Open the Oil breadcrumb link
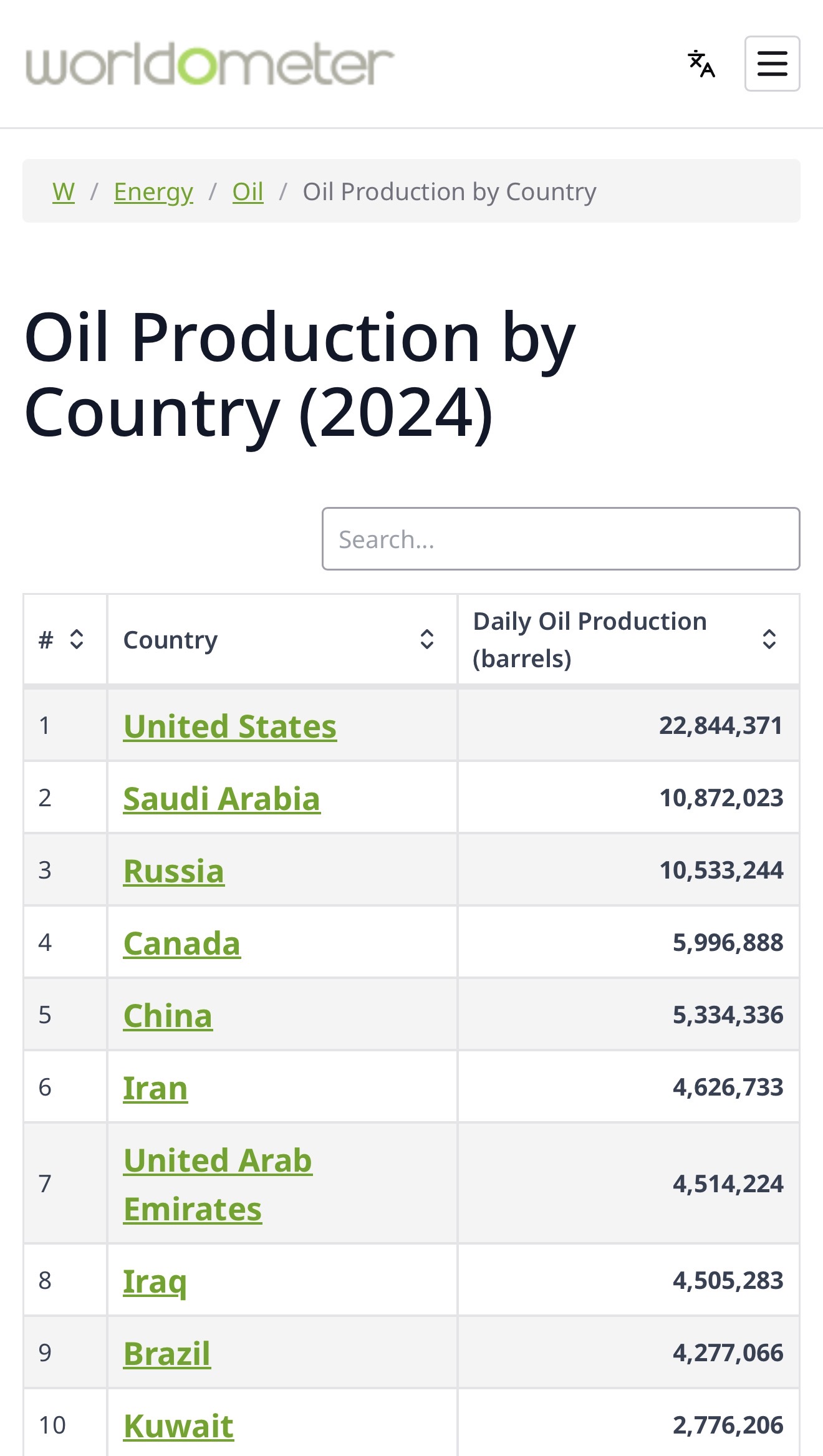This screenshot has width=823, height=1456. point(248,191)
